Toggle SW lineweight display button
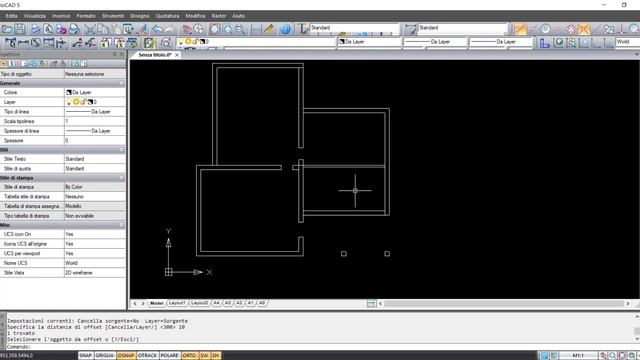The image size is (640, 360). click(204, 356)
